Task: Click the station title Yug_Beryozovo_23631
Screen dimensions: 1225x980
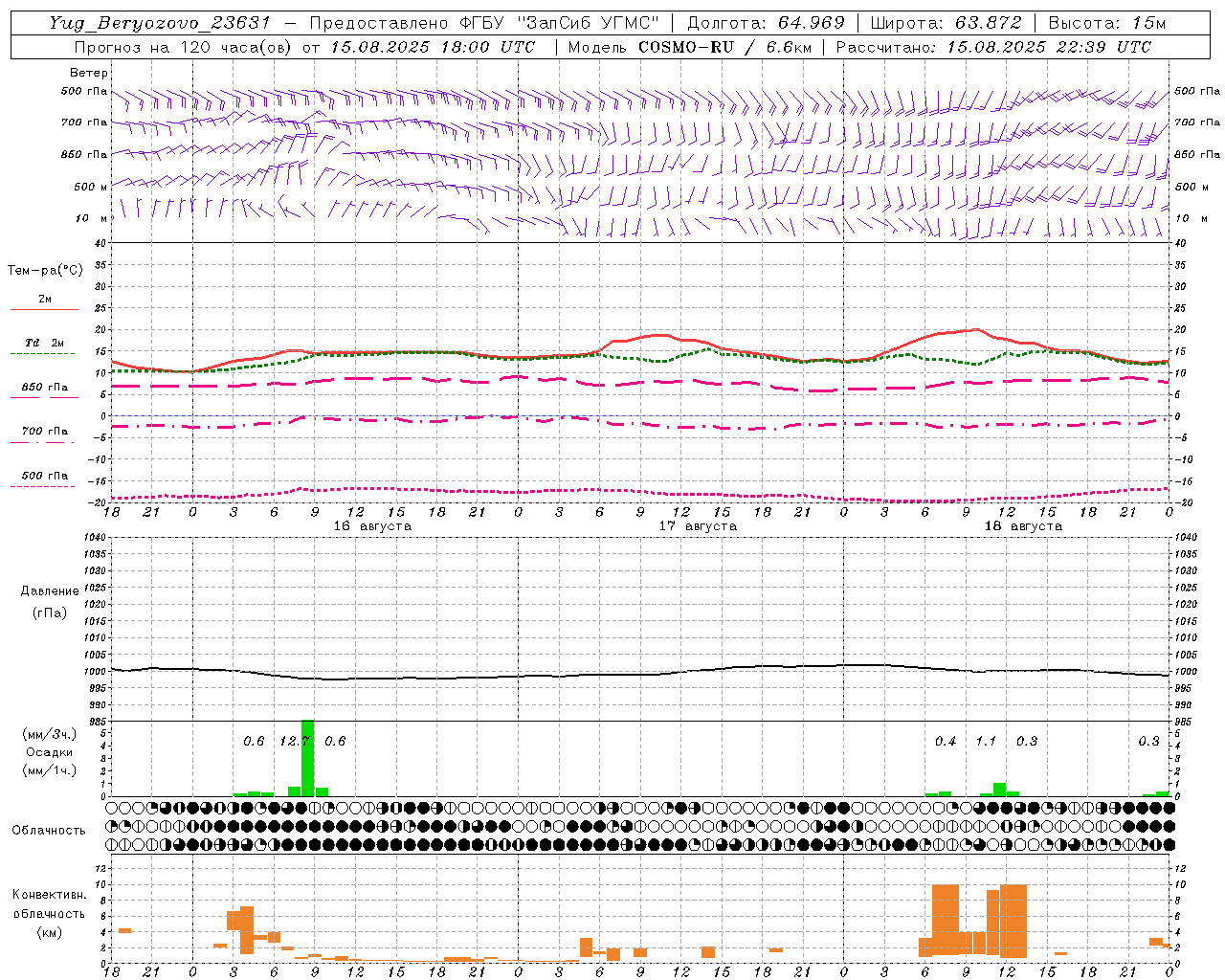Action: (160, 23)
